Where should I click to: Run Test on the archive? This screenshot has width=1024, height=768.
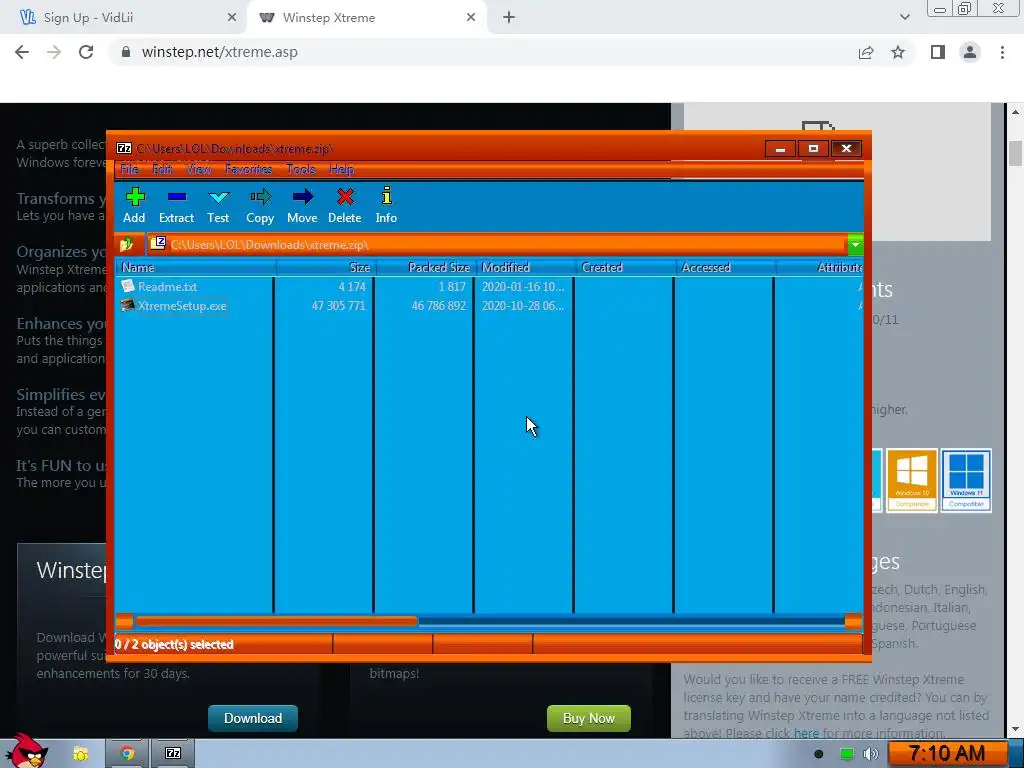(218, 205)
